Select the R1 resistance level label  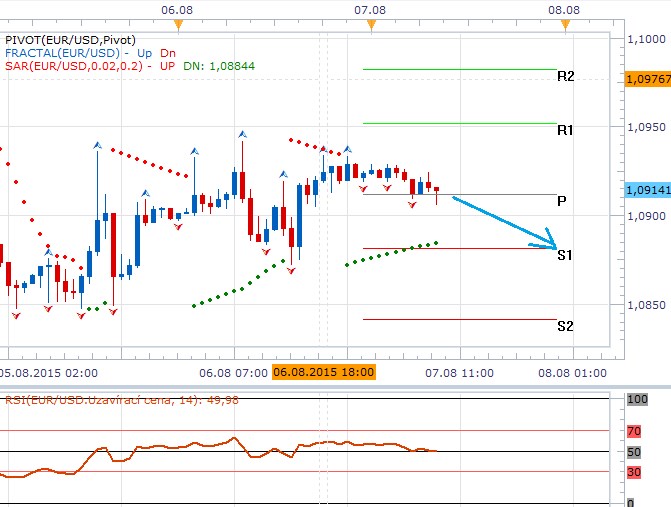(x=565, y=130)
